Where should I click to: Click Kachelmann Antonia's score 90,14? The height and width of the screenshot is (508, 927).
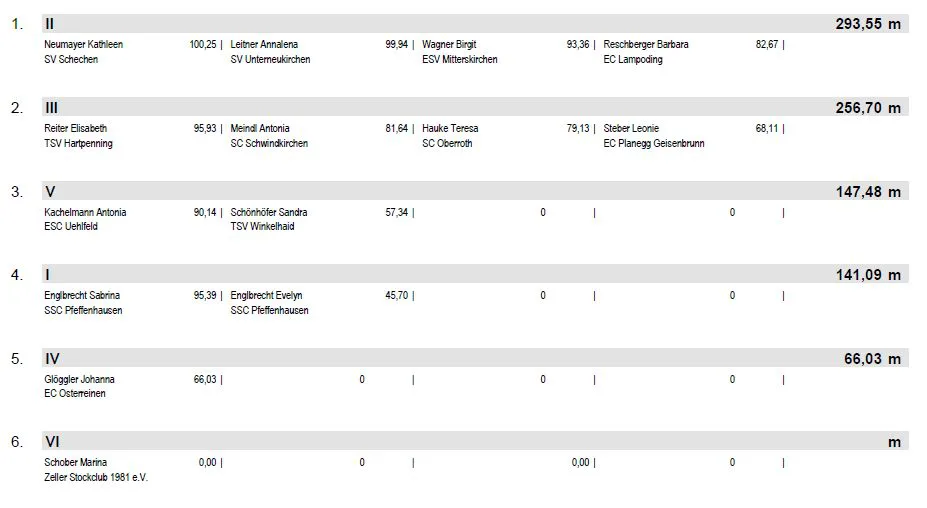click(x=205, y=212)
